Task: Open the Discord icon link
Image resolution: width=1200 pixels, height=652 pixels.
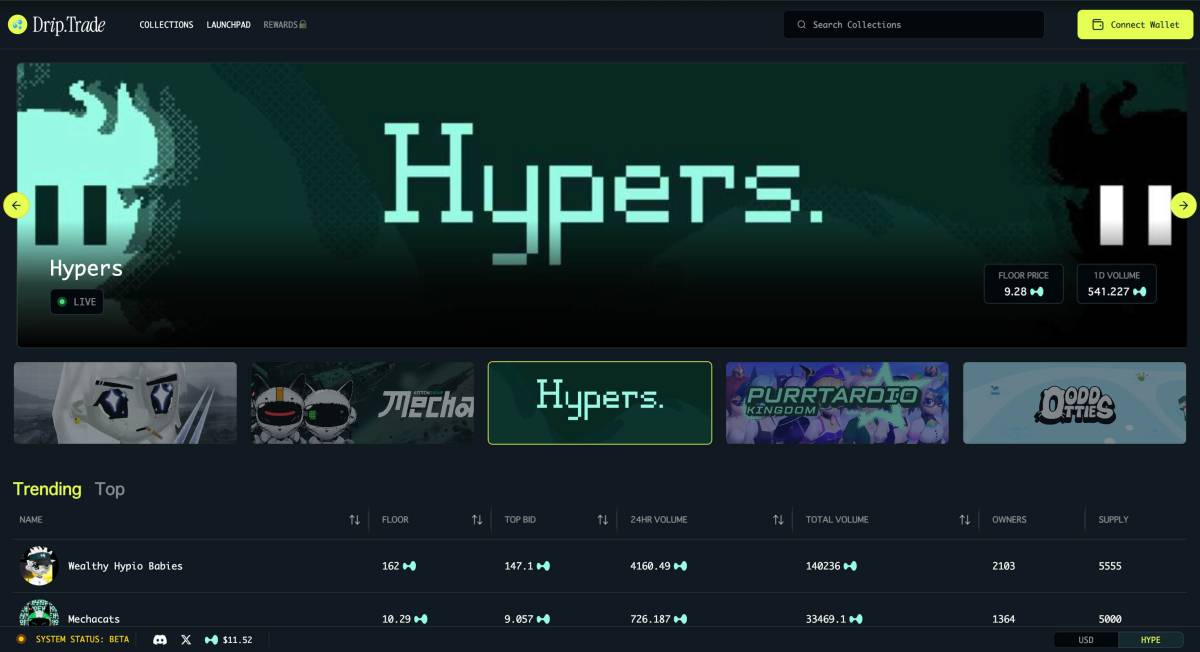Action: (x=160, y=639)
